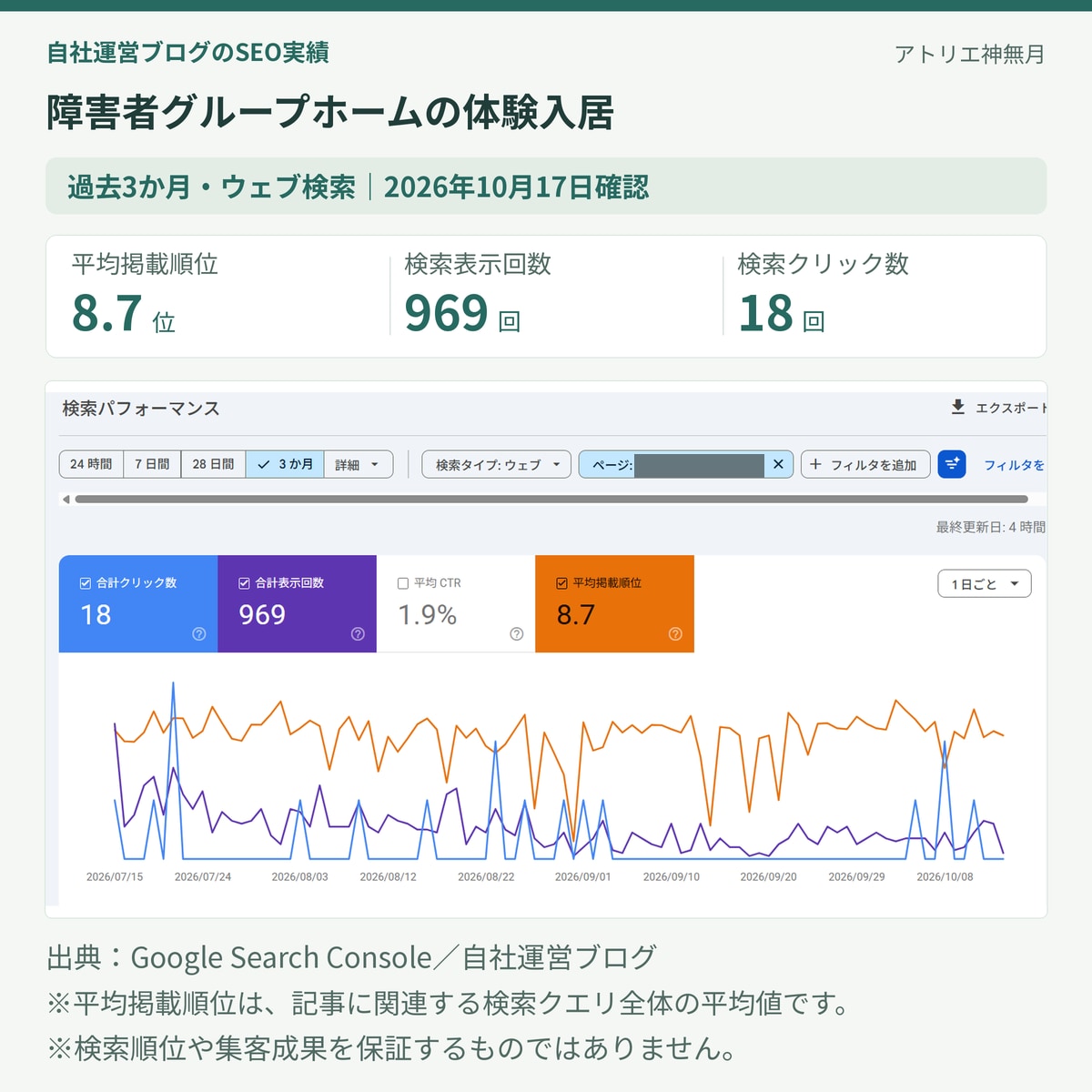Click the アトリエ神無月 brand name

pos(969,55)
